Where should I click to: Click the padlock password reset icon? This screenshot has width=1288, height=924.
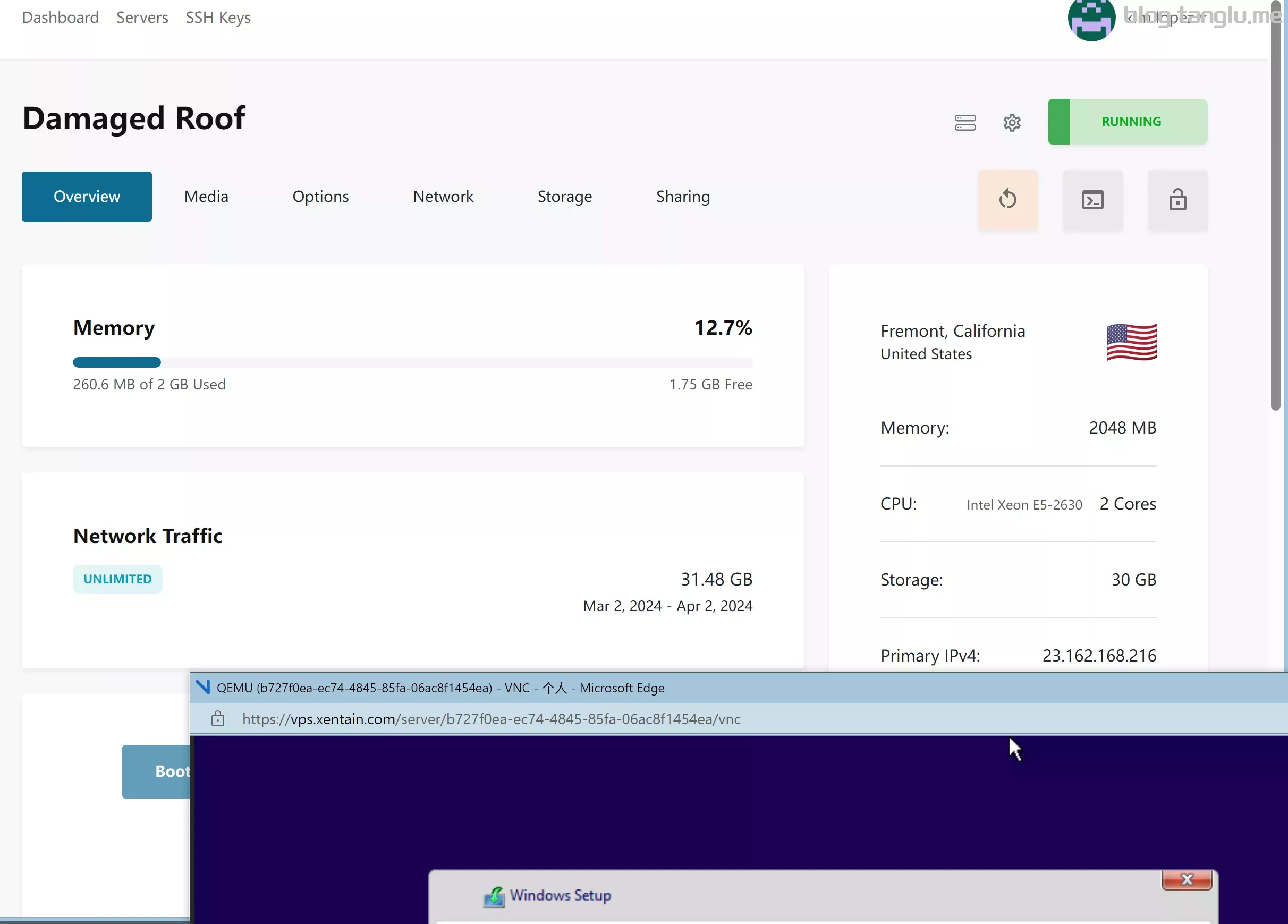[1177, 199]
